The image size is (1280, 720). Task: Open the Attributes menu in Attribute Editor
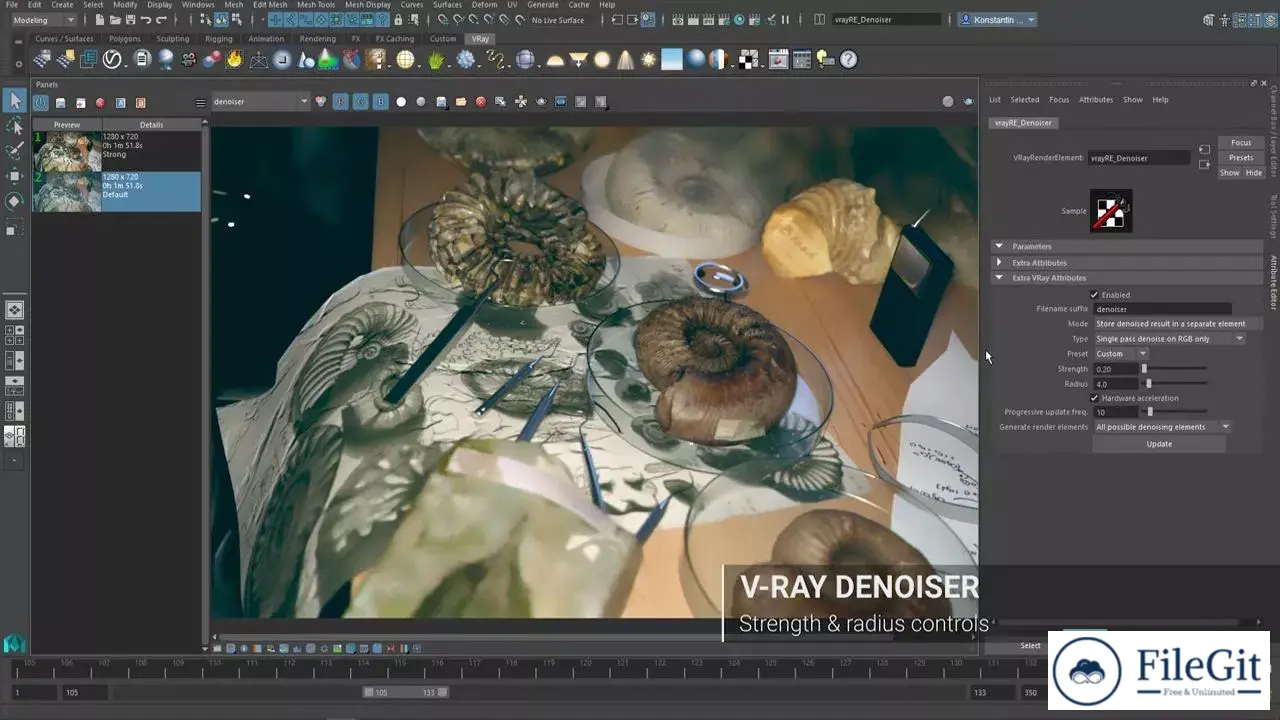coord(1096,100)
